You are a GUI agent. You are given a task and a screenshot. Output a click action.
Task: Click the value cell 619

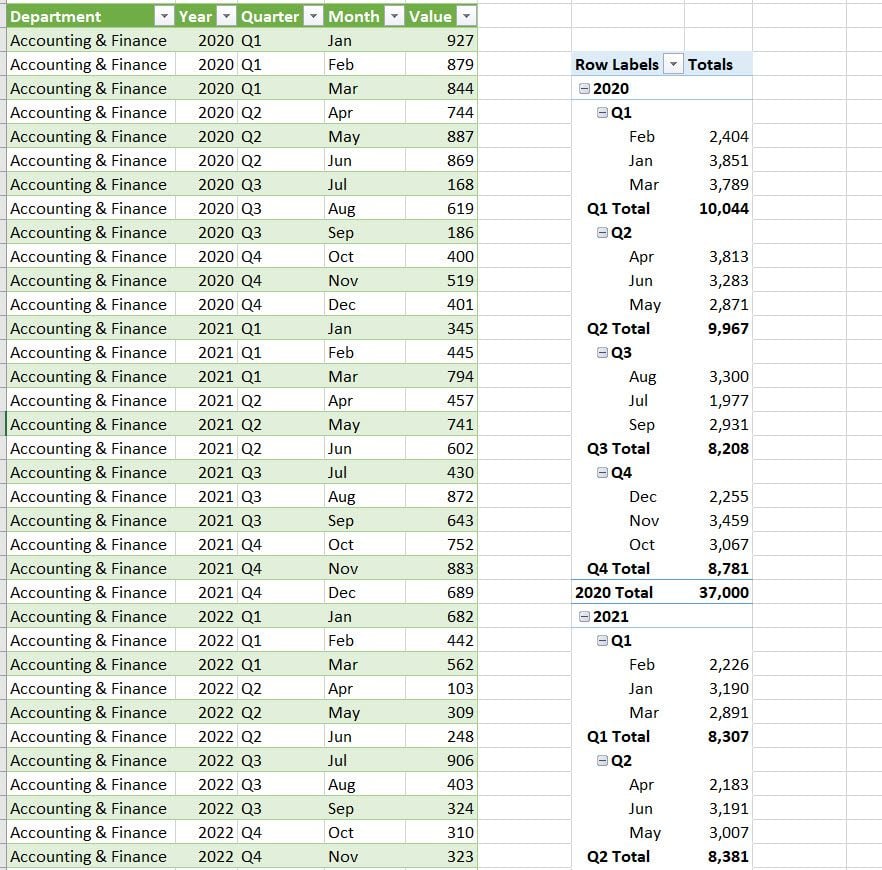pyautogui.click(x=441, y=209)
